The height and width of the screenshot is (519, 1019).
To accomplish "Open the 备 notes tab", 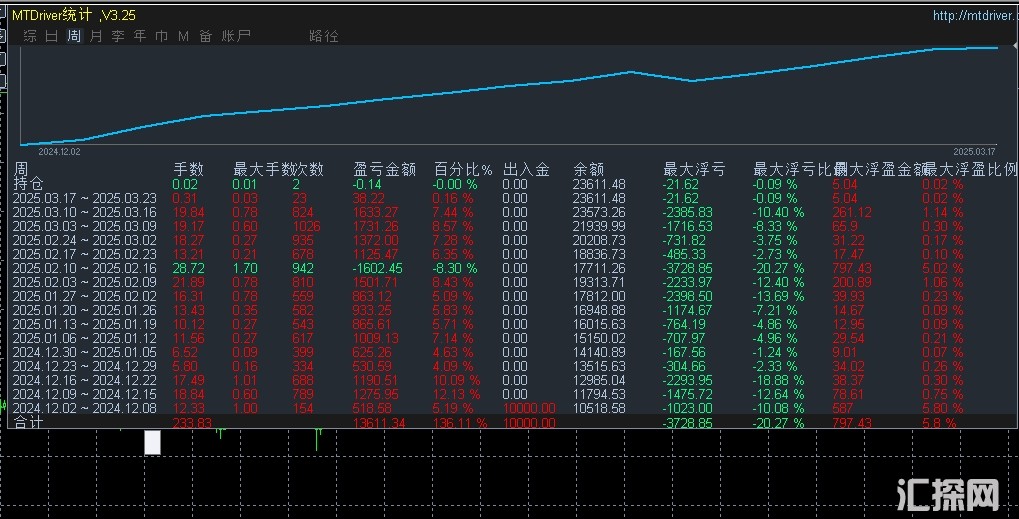I will click(x=205, y=36).
